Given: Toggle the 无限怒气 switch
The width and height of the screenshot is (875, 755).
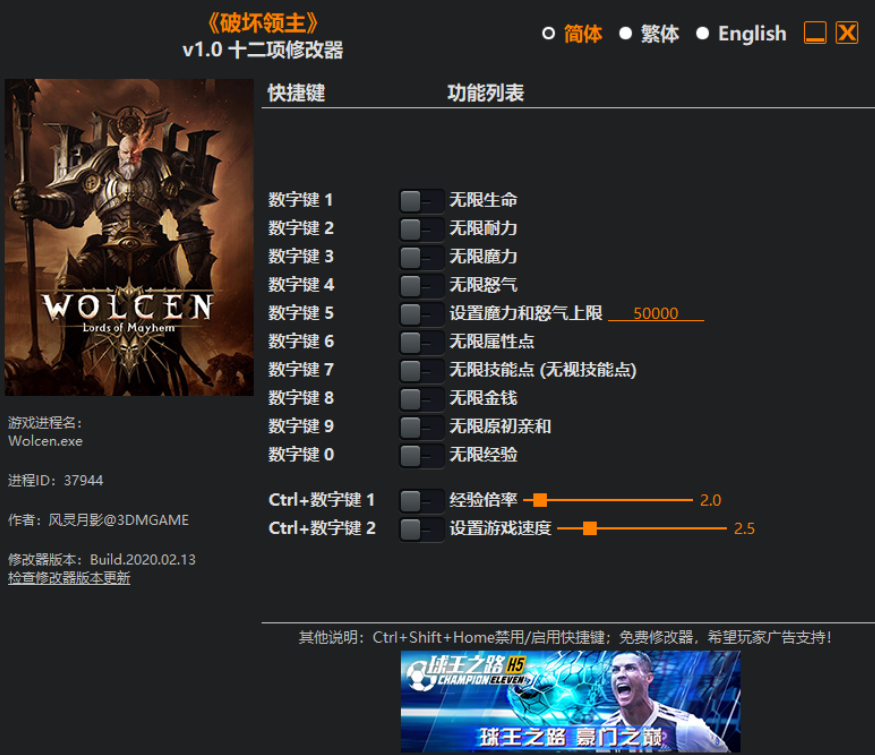Looking at the screenshot, I should tap(421, 286).
